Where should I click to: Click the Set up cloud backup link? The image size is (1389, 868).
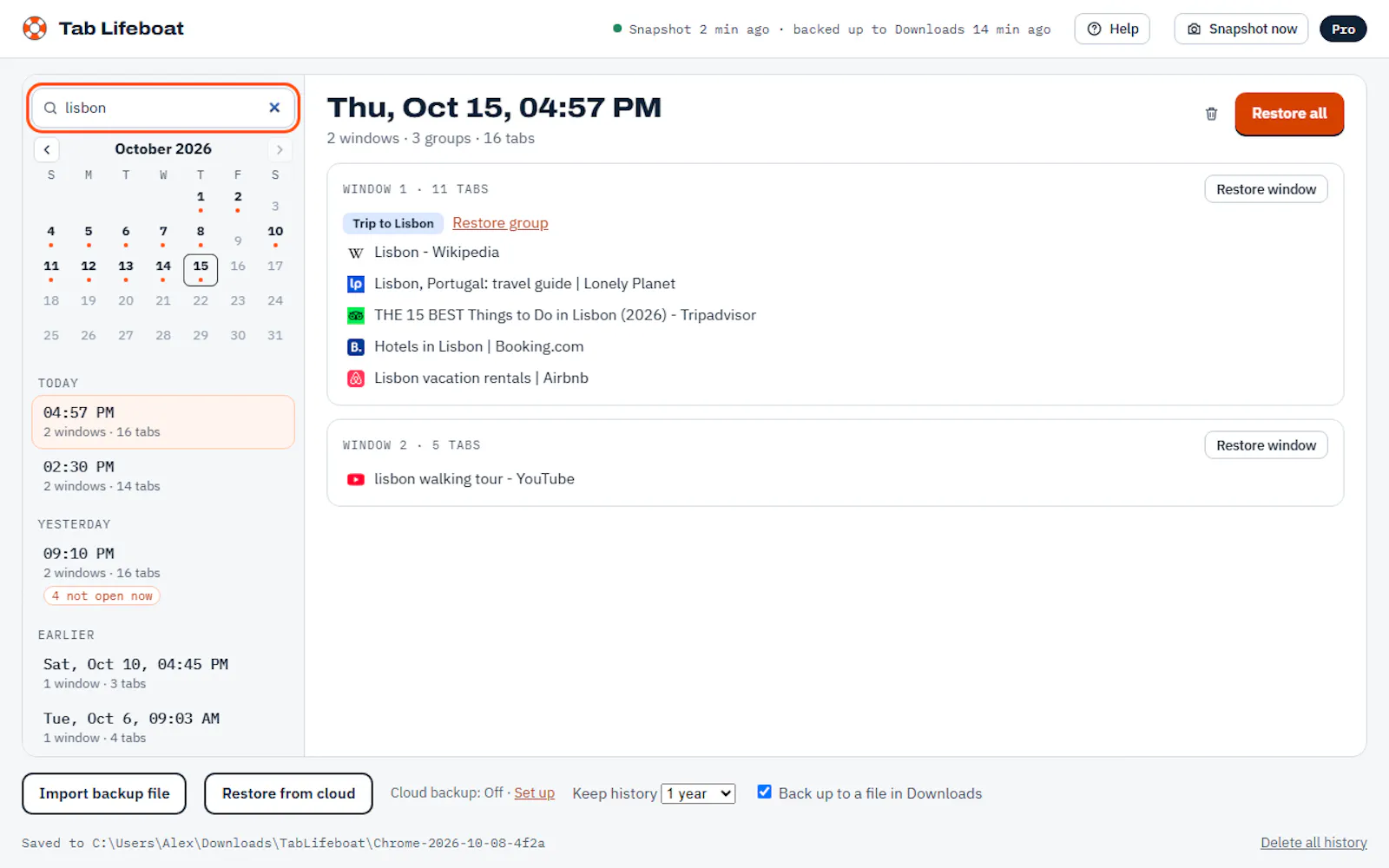(534, 793)
